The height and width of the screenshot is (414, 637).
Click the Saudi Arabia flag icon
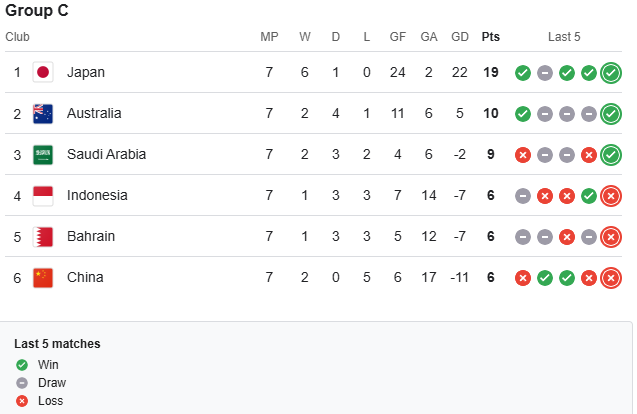tap(43, 154)
